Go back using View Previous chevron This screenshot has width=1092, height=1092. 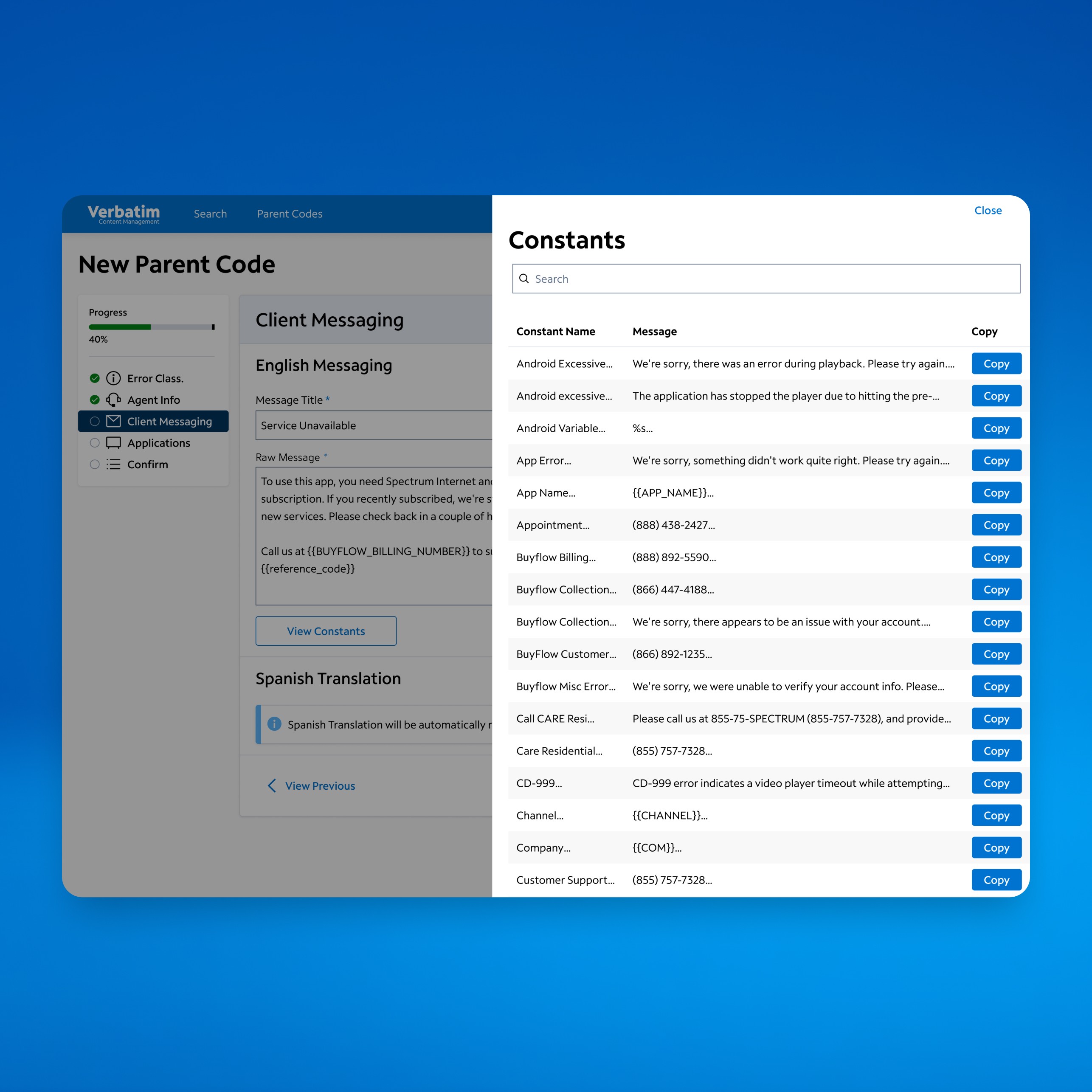pos(272,785)
